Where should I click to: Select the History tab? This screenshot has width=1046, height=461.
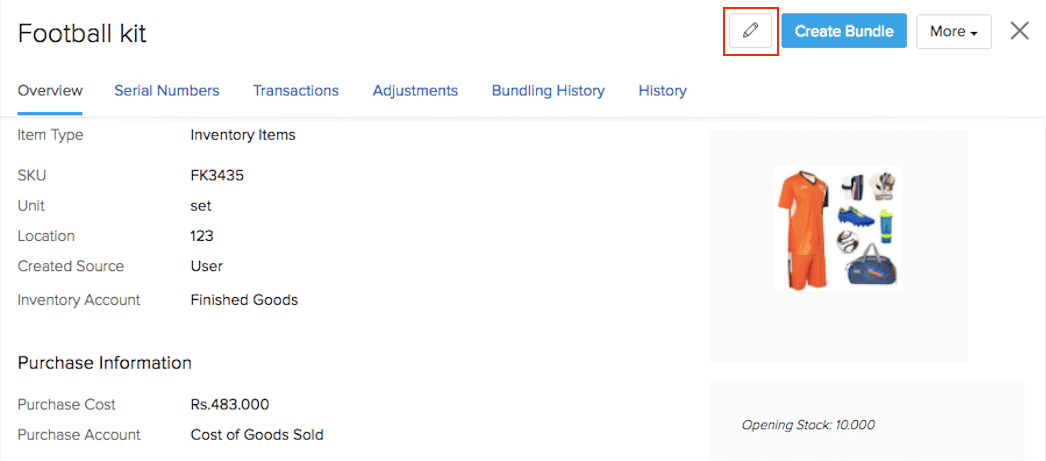pyautogui.click(x=662, y=90)
